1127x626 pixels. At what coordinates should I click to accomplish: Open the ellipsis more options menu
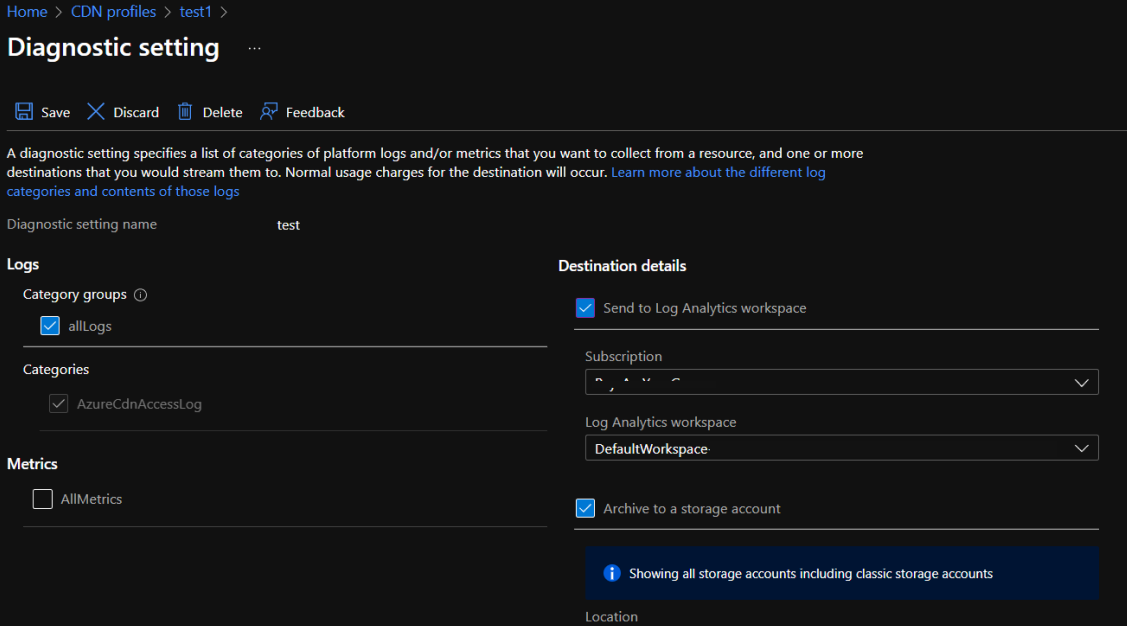[254, 48]
